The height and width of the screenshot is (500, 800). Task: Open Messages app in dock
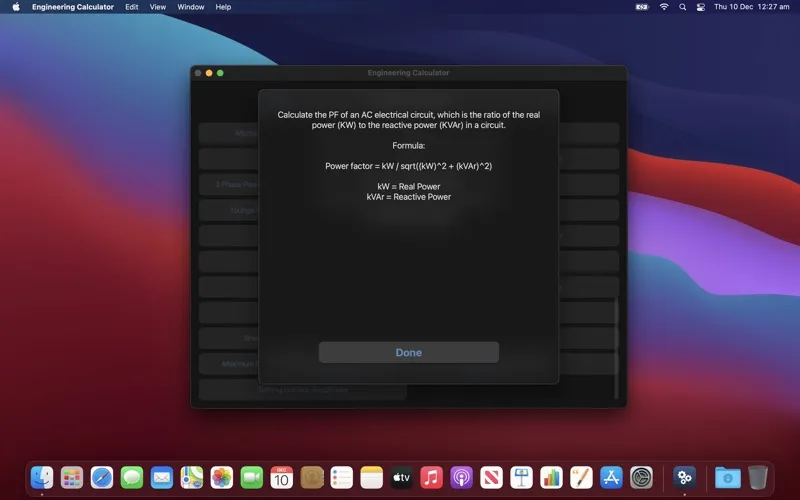click(132, 477)
